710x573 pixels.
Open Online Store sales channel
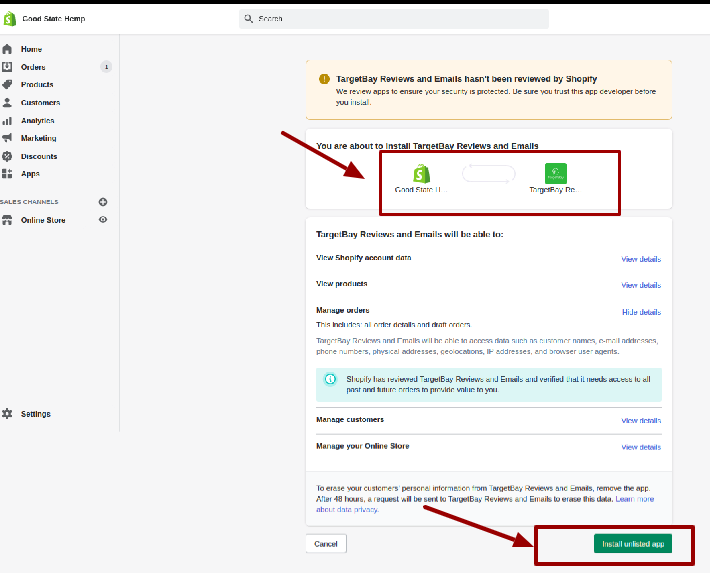tap(43, 220)
